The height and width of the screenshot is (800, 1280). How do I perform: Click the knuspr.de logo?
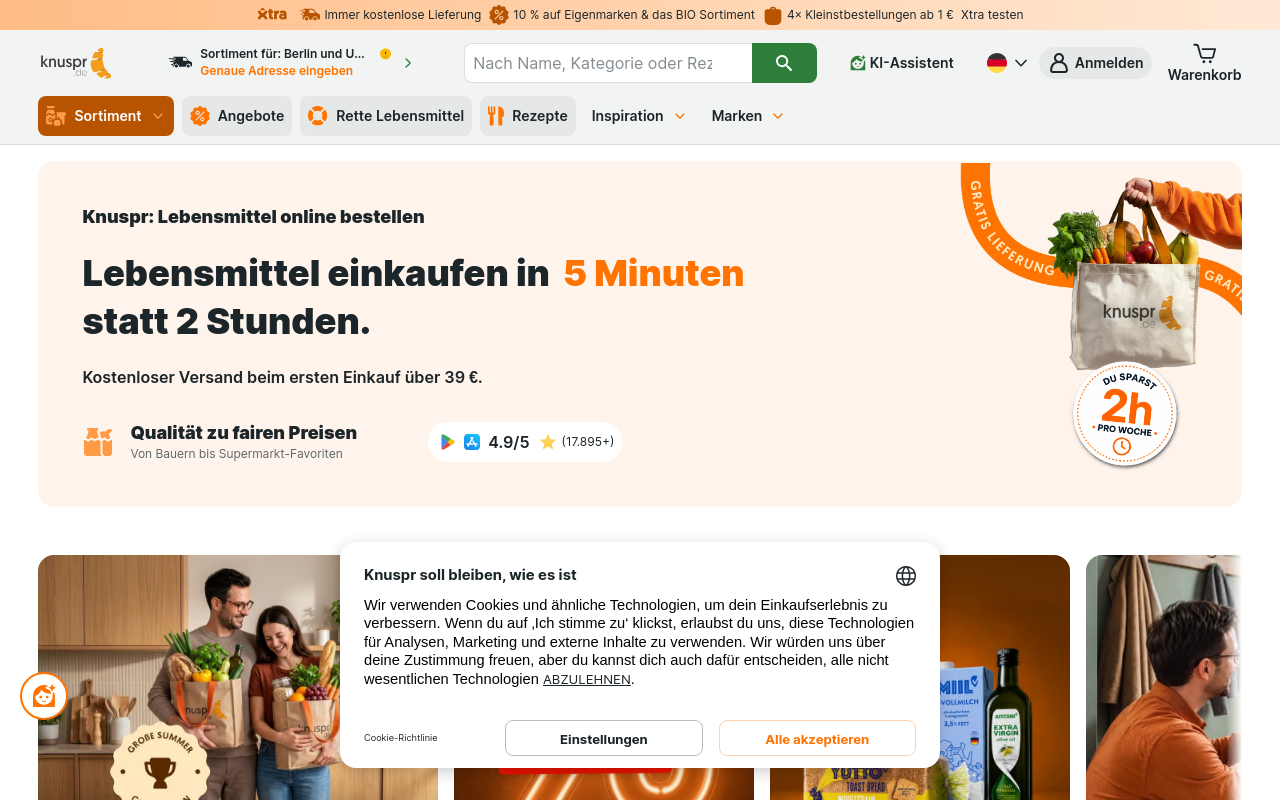point(76,63)
